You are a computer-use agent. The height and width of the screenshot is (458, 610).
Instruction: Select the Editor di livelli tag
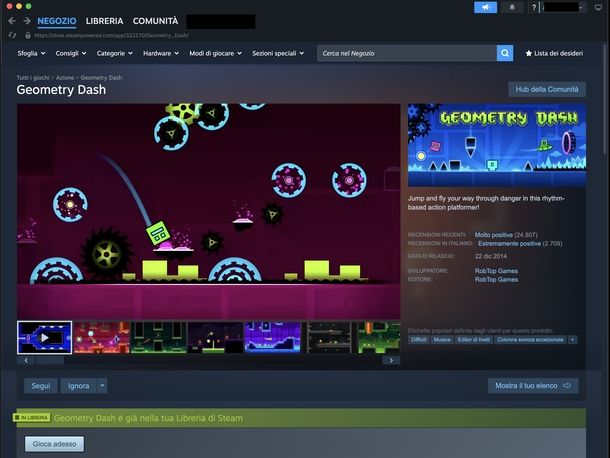pos(473,340)
